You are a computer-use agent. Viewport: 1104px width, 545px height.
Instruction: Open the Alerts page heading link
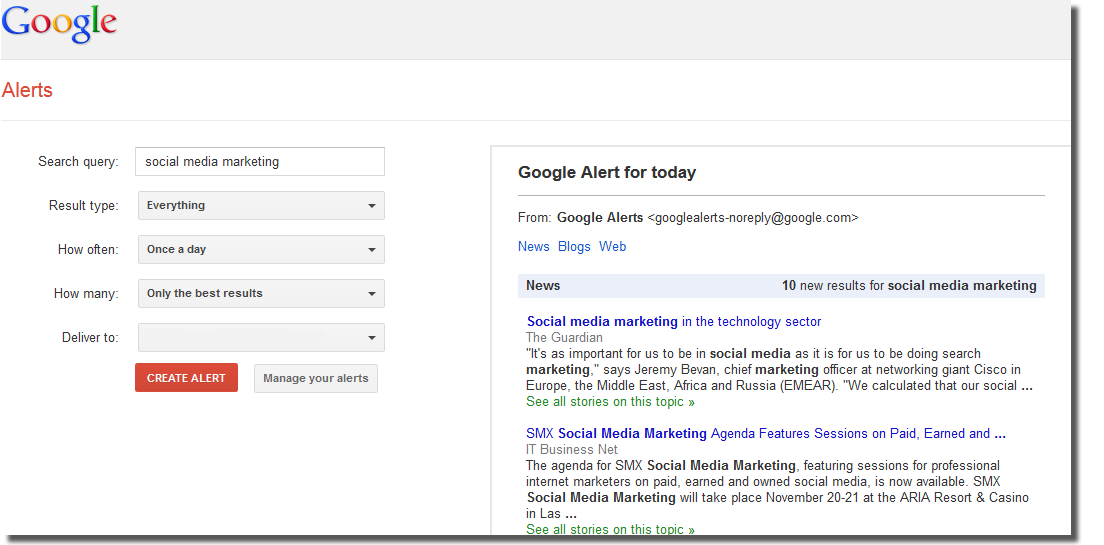pos(27,90)
